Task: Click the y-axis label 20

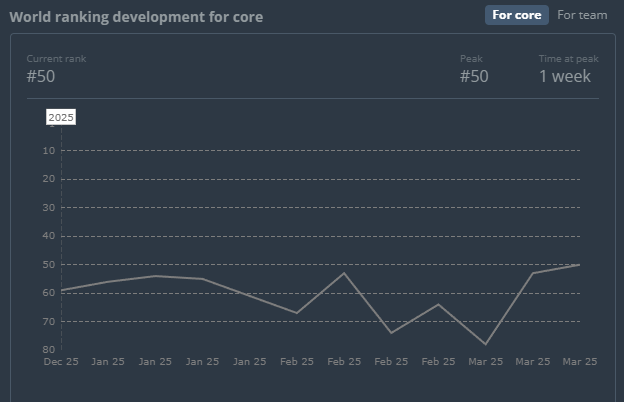Action: (x=49, y=179)
